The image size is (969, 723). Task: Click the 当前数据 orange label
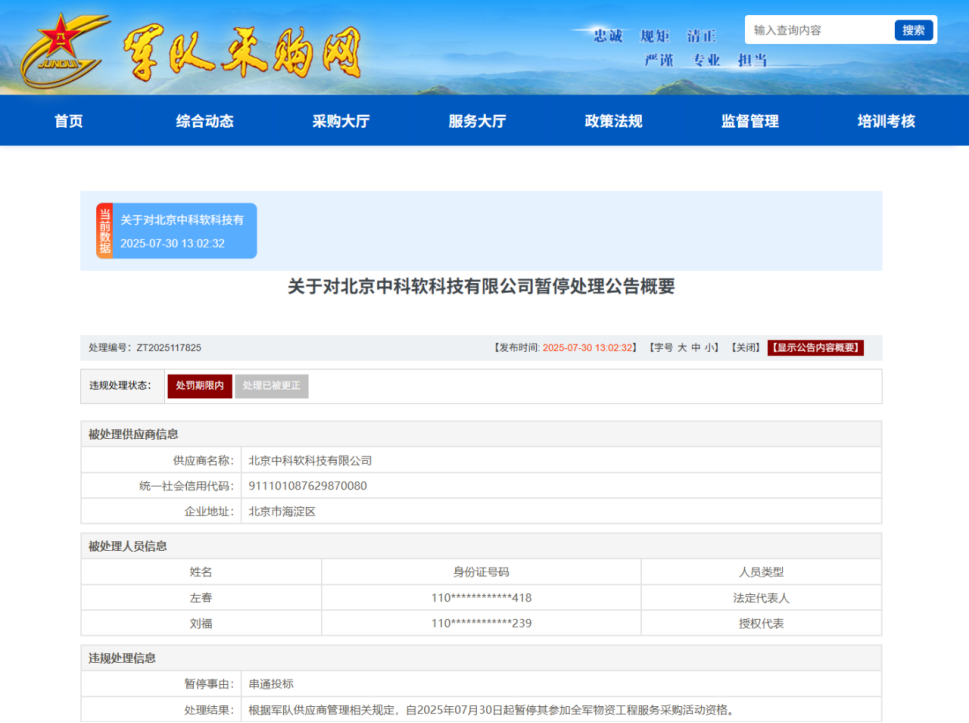click(x=104, y=231)
